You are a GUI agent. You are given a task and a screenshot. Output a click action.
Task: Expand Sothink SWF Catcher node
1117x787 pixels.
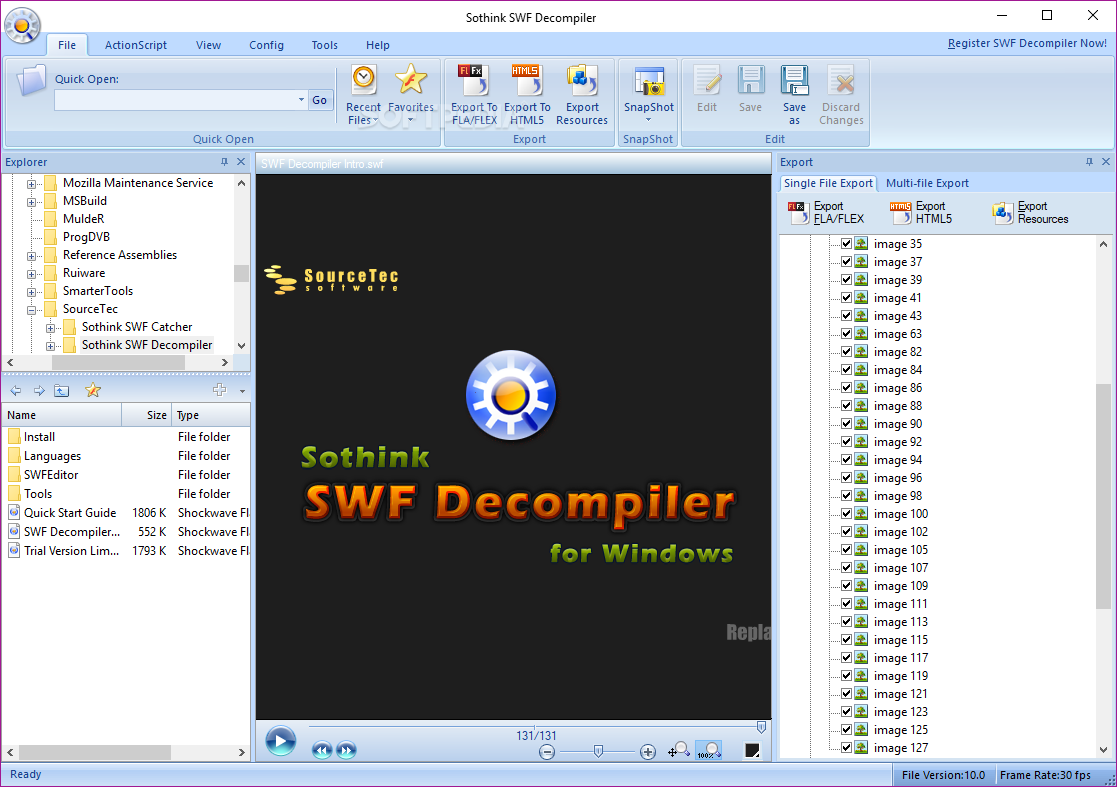pyautogui.click(x=50, y=328)
